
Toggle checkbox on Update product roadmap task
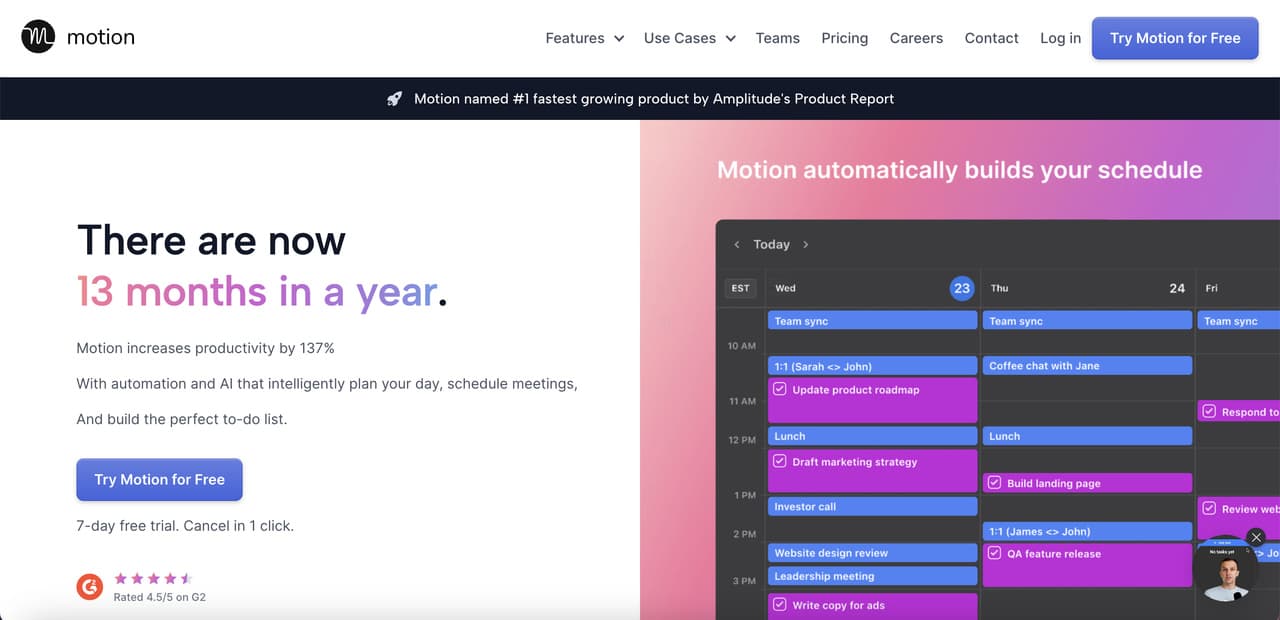(780, 390)
